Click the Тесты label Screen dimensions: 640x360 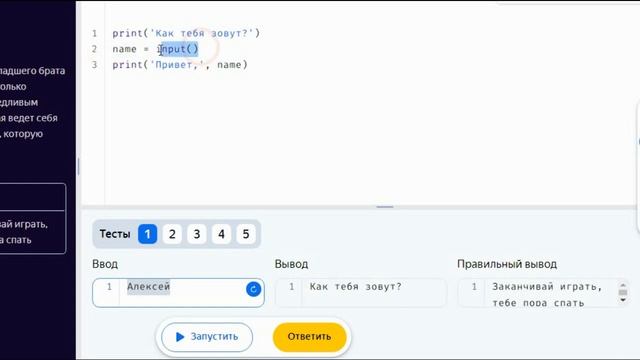(115, 234)
